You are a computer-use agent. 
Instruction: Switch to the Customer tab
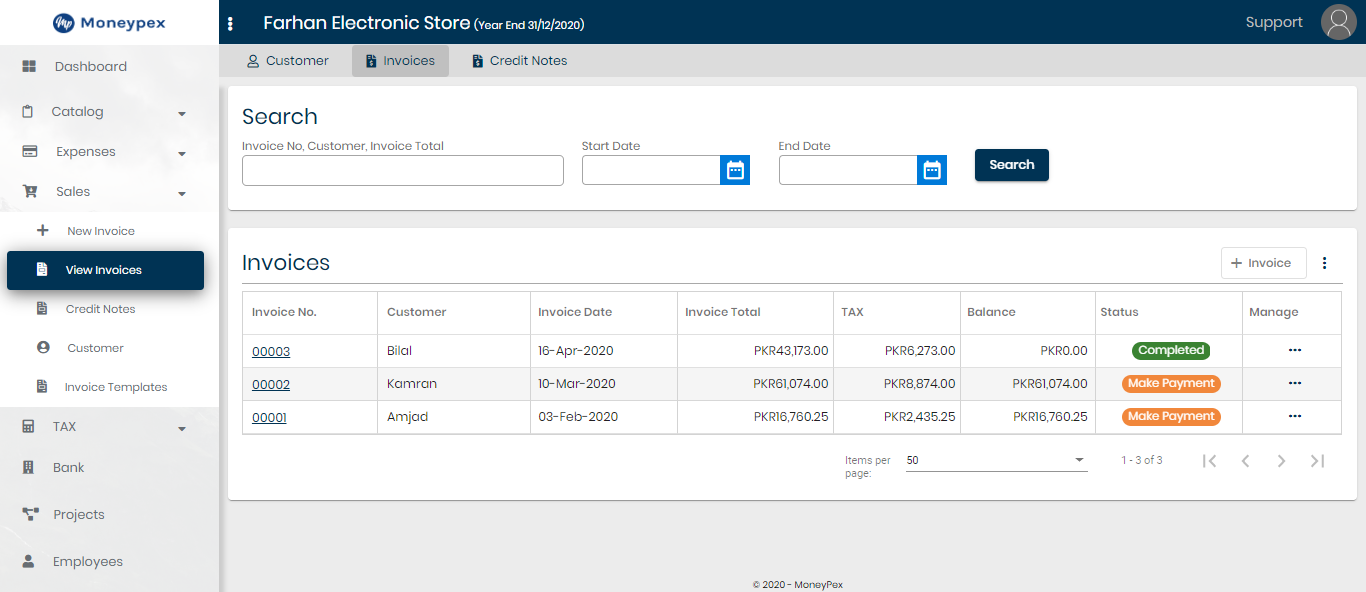pyautogui.click(x=288, y=61)
